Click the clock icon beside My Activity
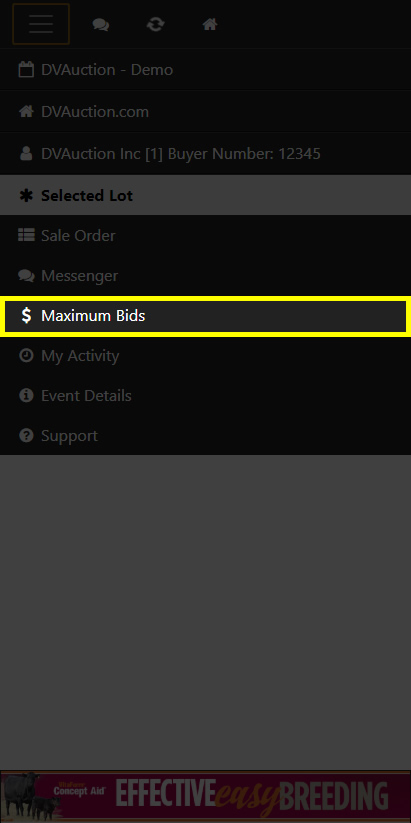The height and width of the screenshot is (823, 411). (x=26, y=355)
